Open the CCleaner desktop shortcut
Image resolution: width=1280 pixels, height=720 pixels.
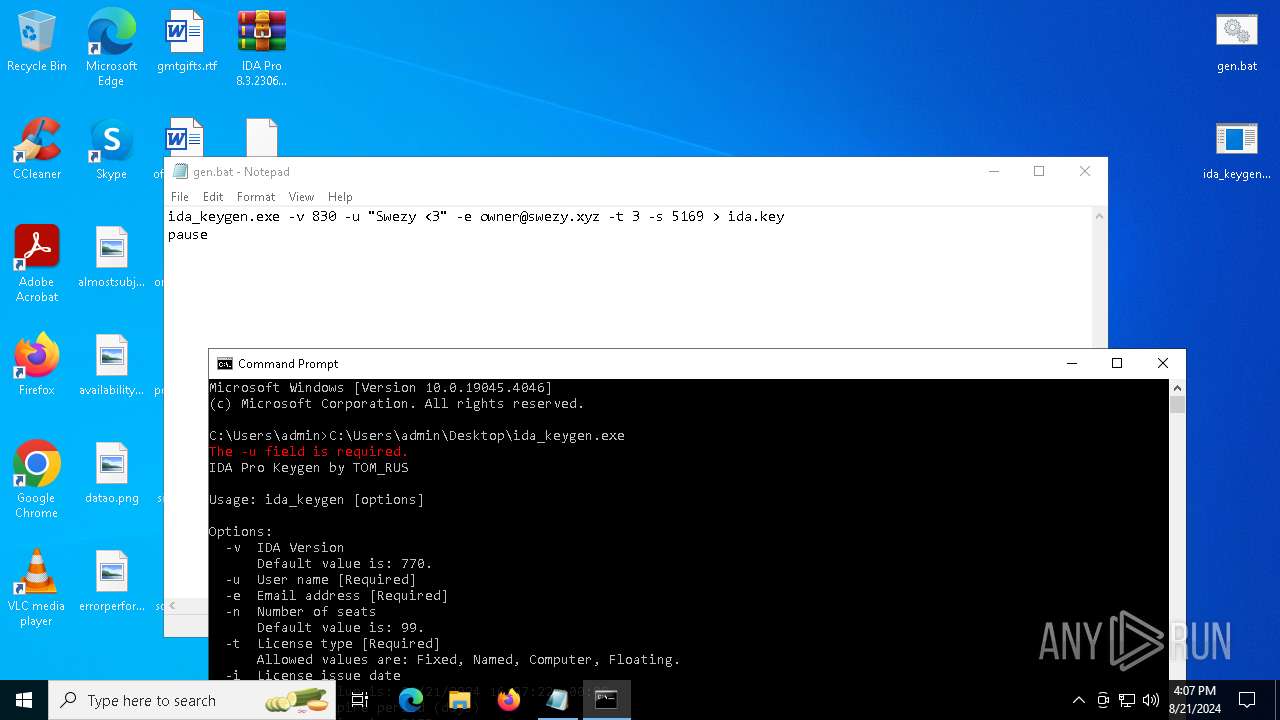(x=37, y=150)
